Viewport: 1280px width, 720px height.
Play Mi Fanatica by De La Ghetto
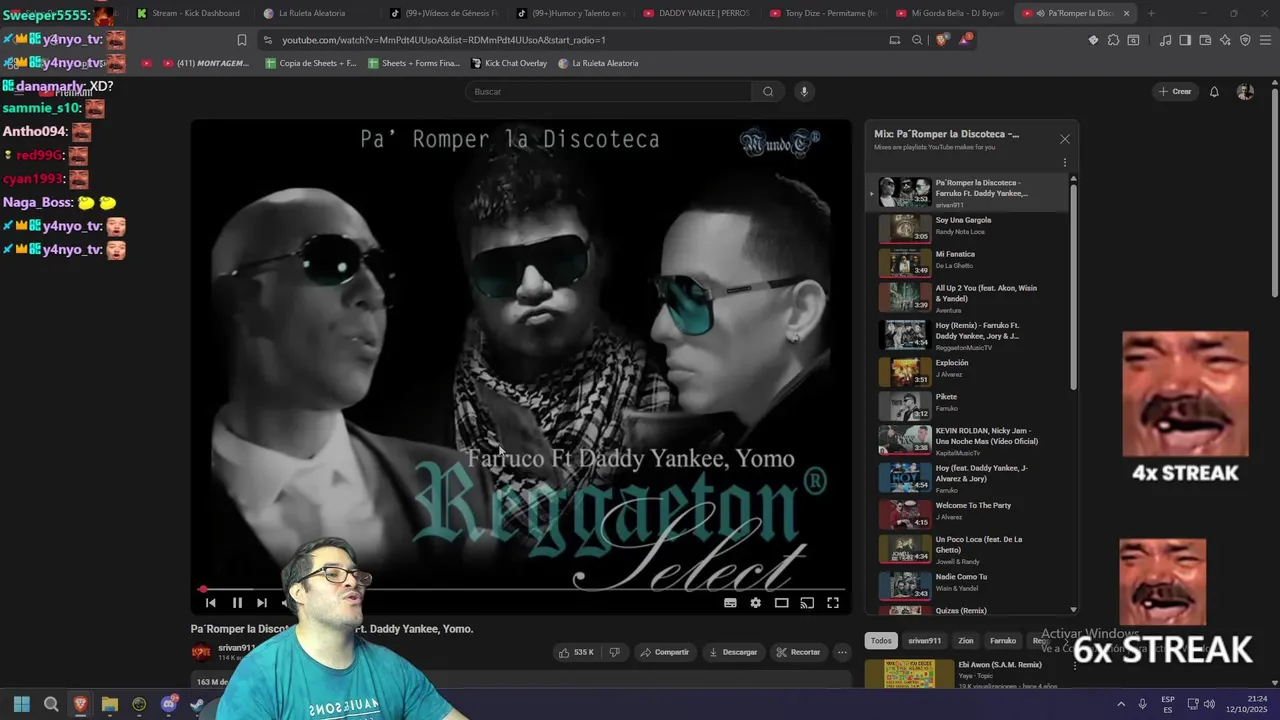pyautogui.click(x=967, y=262)
